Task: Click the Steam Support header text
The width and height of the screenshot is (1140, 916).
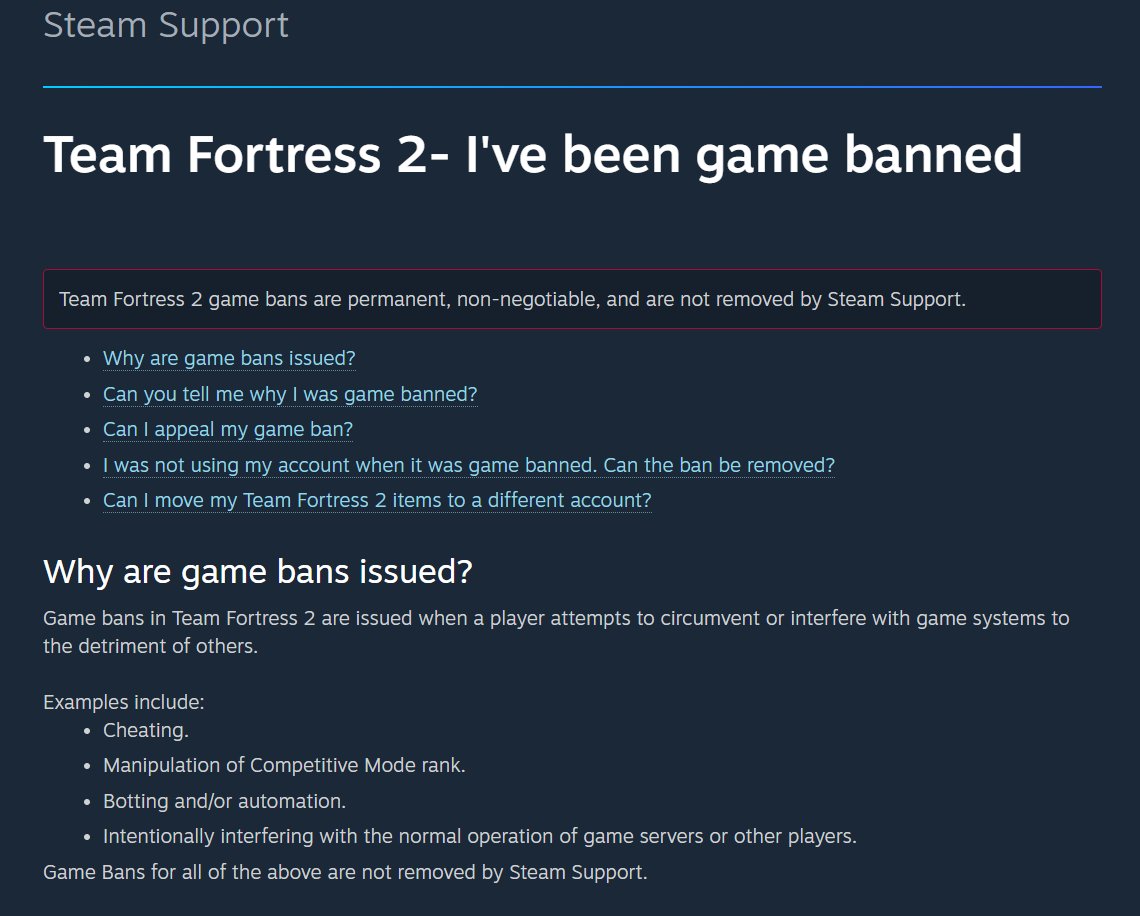Action: click(166, 25)
